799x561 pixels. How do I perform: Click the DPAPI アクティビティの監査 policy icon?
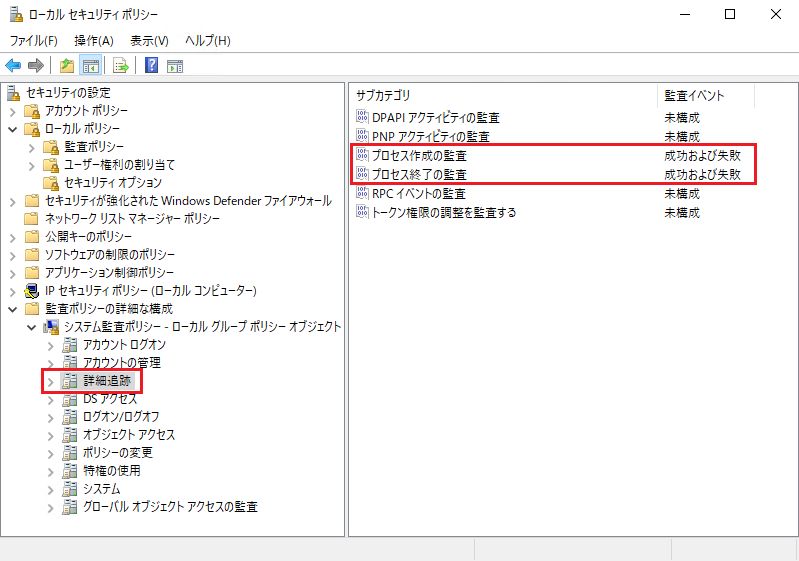coord(362,117)
